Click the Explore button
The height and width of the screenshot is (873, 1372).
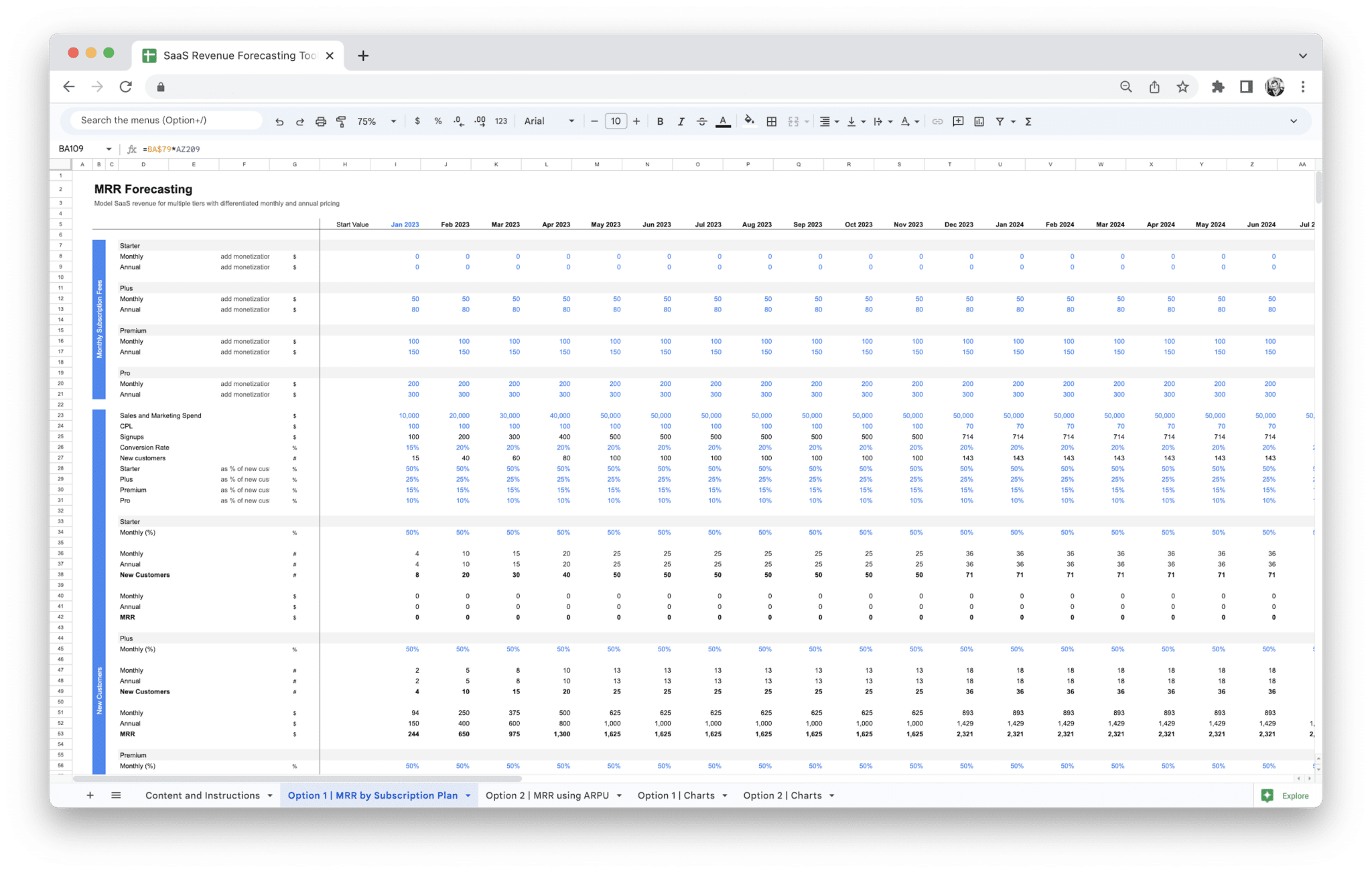point(1287,795)
